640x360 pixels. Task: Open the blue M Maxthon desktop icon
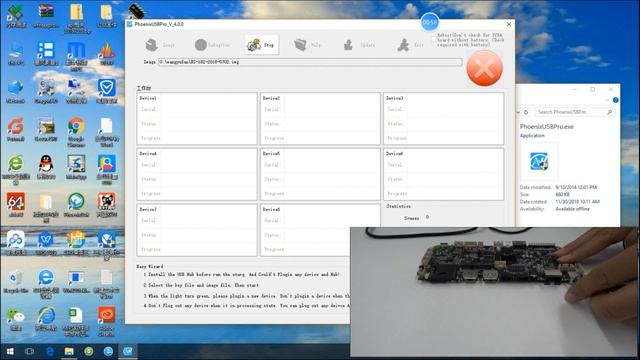click(76, 56)
